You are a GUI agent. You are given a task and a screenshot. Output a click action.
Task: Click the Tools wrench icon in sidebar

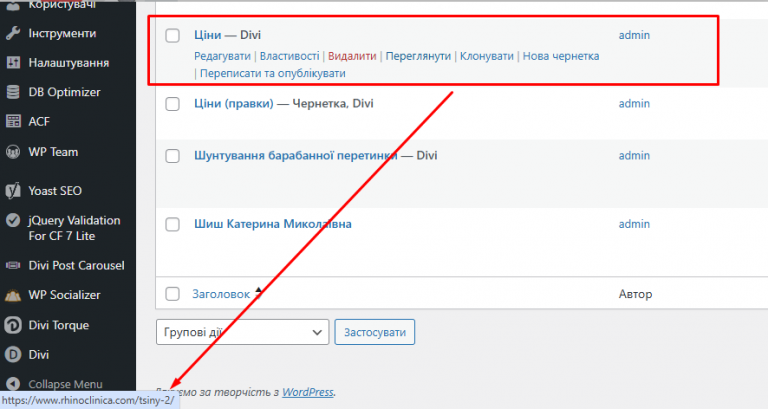(13, 33)
